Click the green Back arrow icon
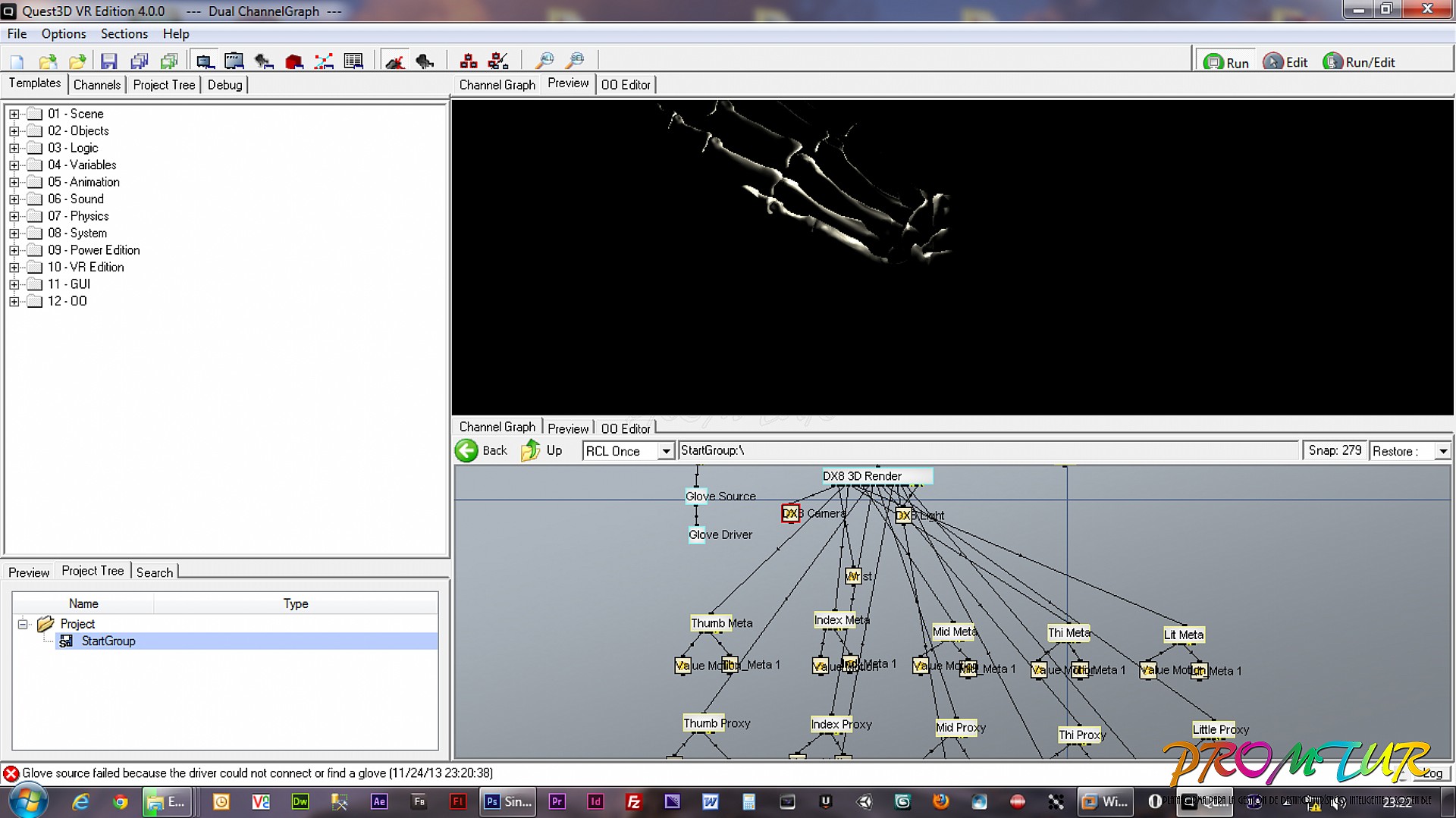This screenshot has height=818, width=1456. pos(467,451)
